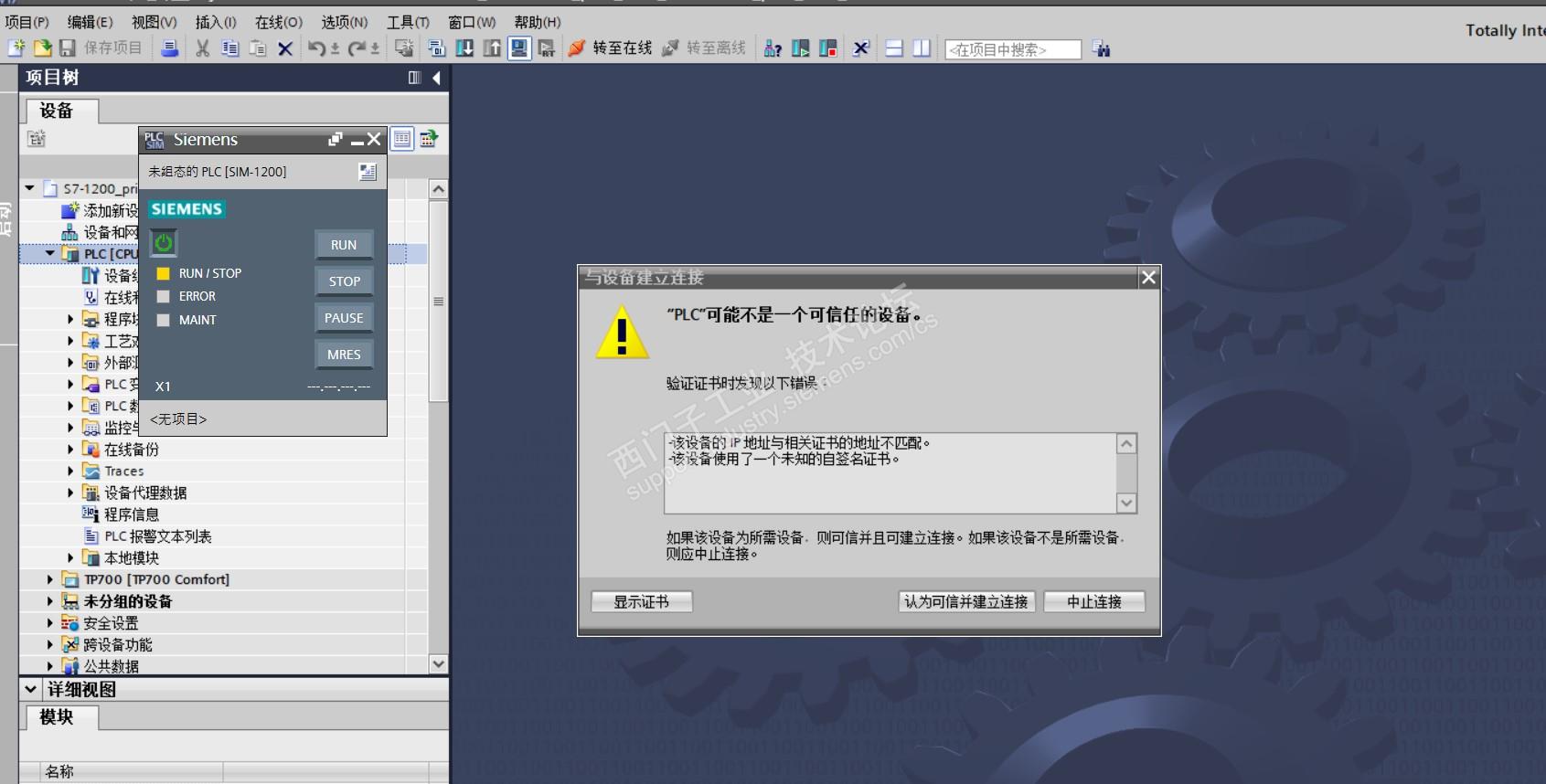Expand the 本地模块 tree node
Image resolution: width=1546 pixels, height=784 pixels.
coord(70,557)
